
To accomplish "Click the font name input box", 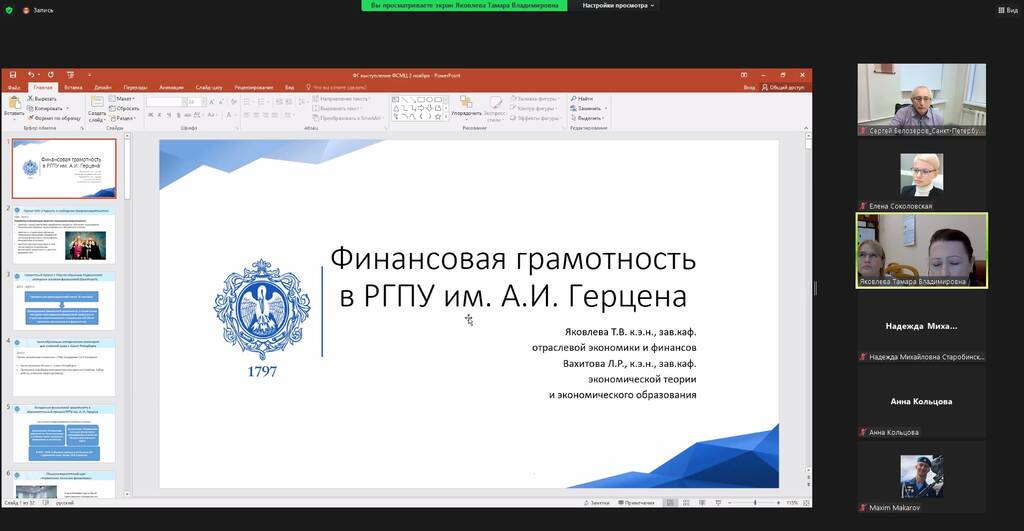I will 163,102.
